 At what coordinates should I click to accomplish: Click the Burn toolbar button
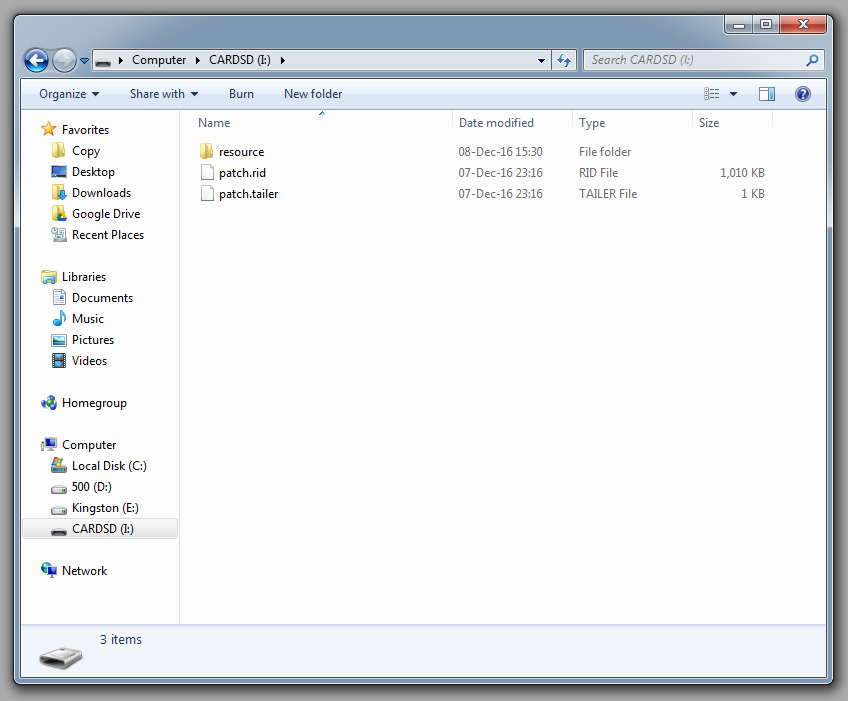tap(241, 94)
